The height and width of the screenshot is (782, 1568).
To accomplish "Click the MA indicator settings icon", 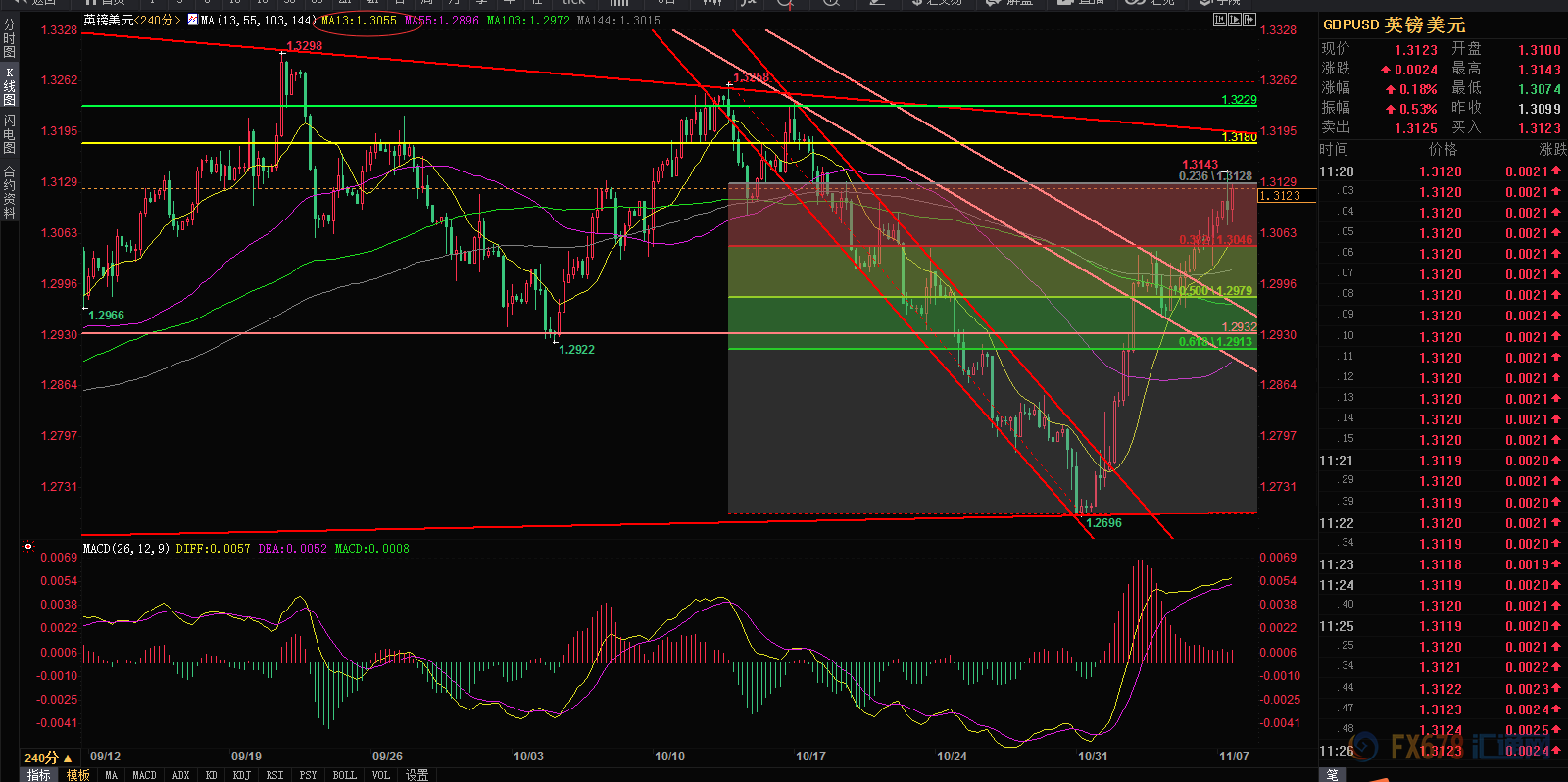I will pos(192,20).
